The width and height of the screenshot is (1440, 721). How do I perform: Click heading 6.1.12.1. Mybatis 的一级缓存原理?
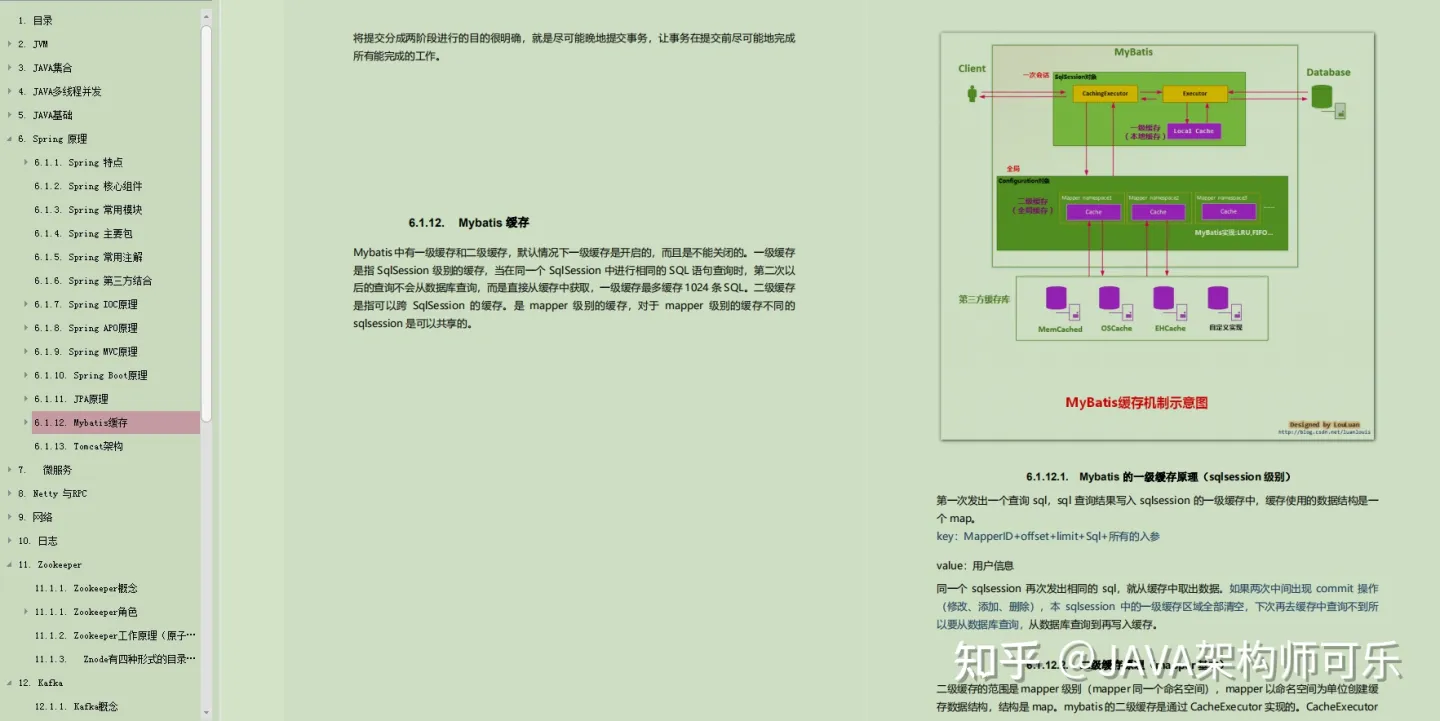1158,477
